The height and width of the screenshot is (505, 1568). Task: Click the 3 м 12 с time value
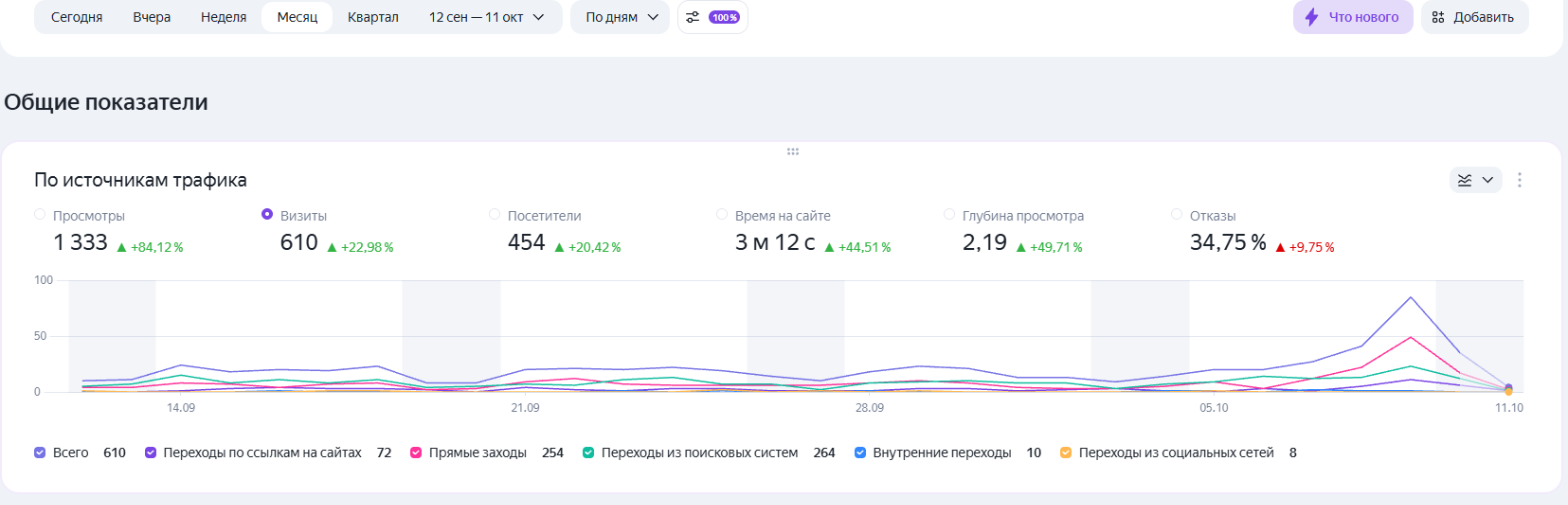point(775,243)
